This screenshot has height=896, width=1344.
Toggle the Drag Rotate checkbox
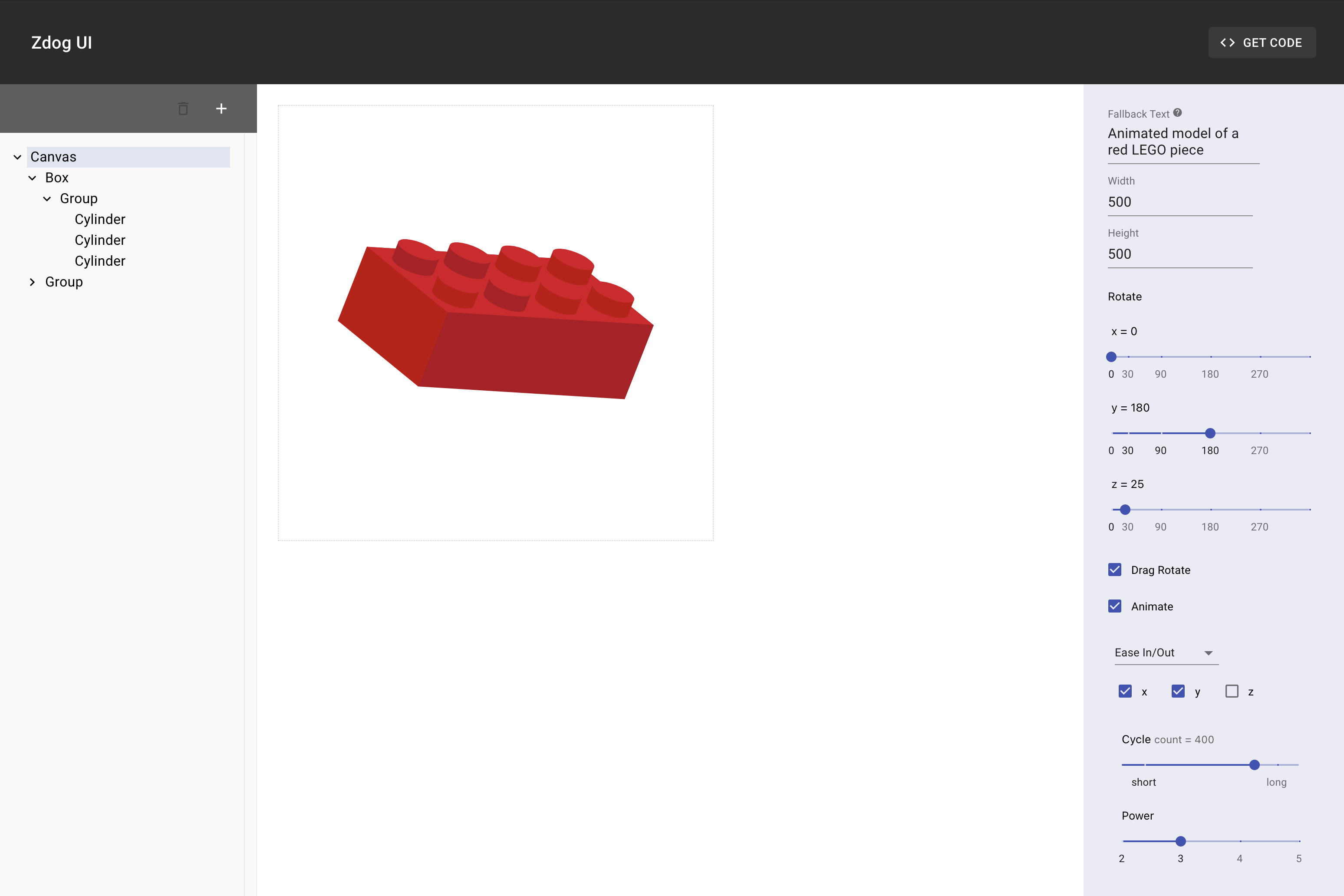click(x=1114, y=570)
